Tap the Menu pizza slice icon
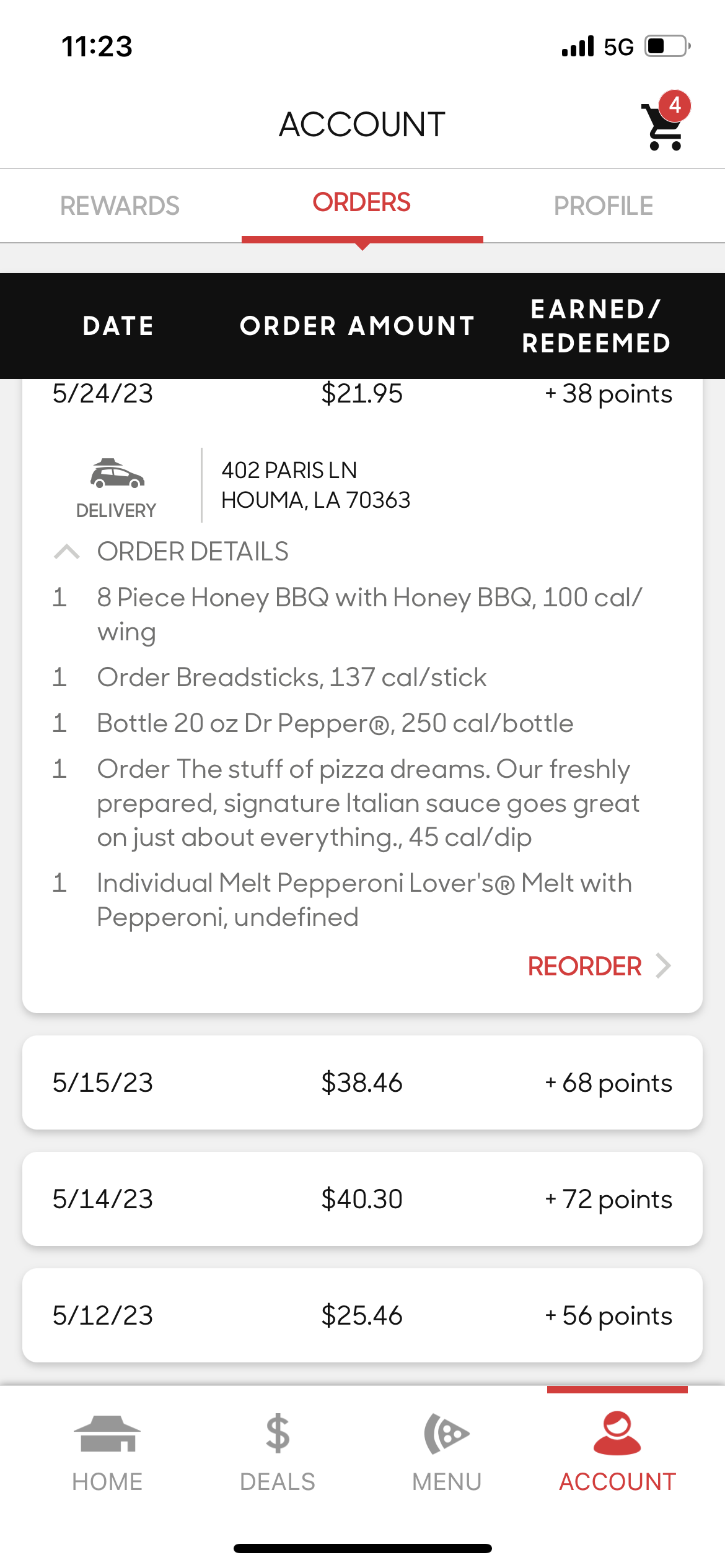Viewport: 725px width, 1568px height. pyautogui.click(x=446, y=1434)
